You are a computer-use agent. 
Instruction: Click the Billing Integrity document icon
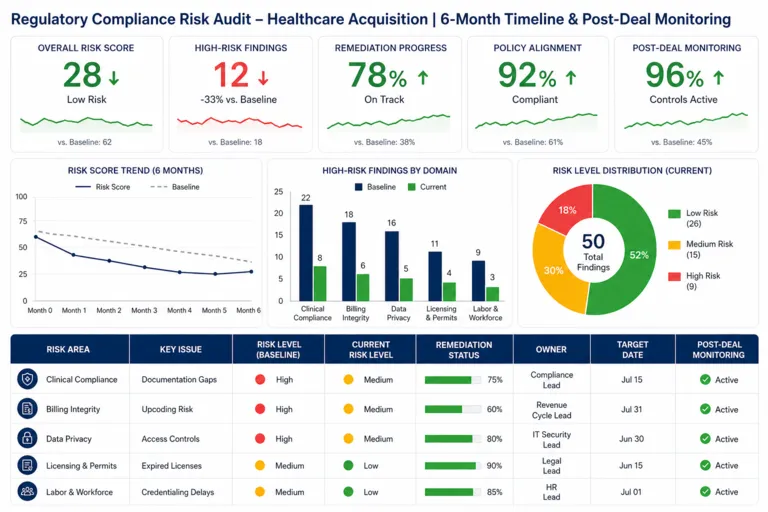coord(27,409)
